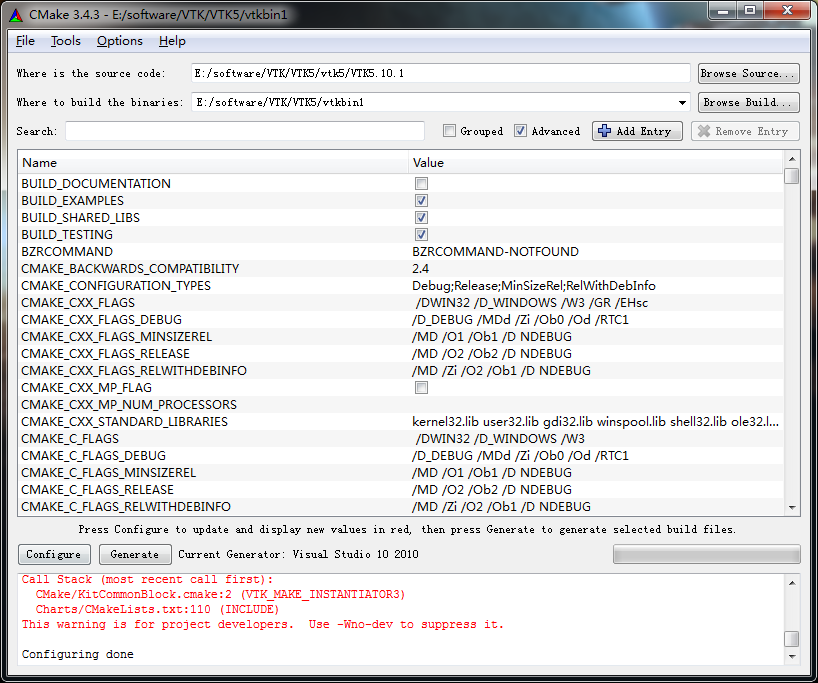Open the File menu
This screenshot has width=818, height=683.
coord(25,41)
